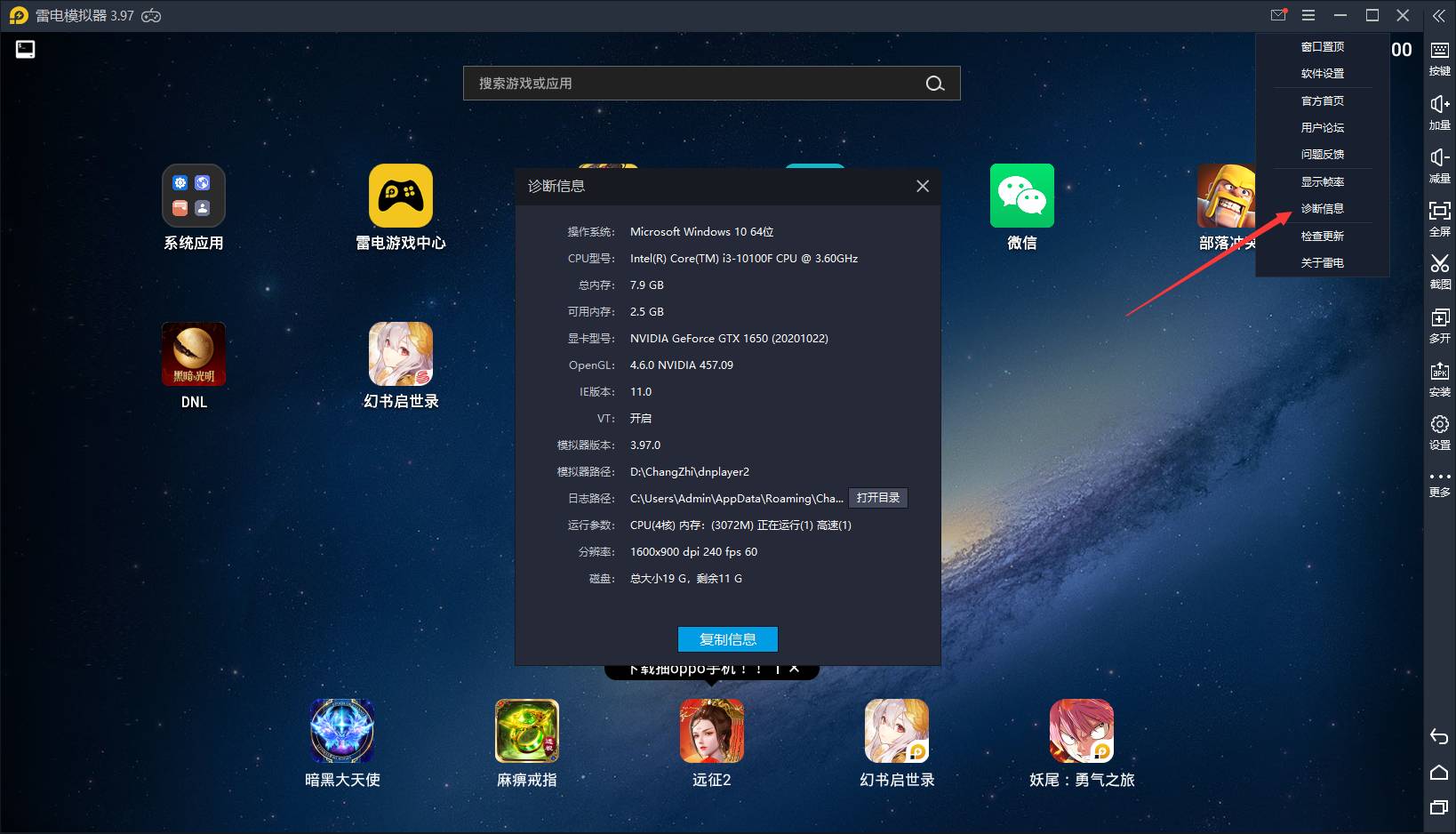Launch the 雷电游戏中心 game center app
The height and width of the screenshot is (834, 1456).
point(400,196)
